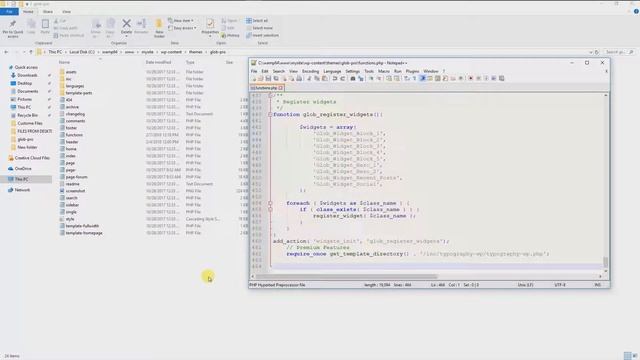Screen dimensions: 640x360
Task: Toggle Show all characters in Notepad++ toolbar
Action: pos(414,78)
